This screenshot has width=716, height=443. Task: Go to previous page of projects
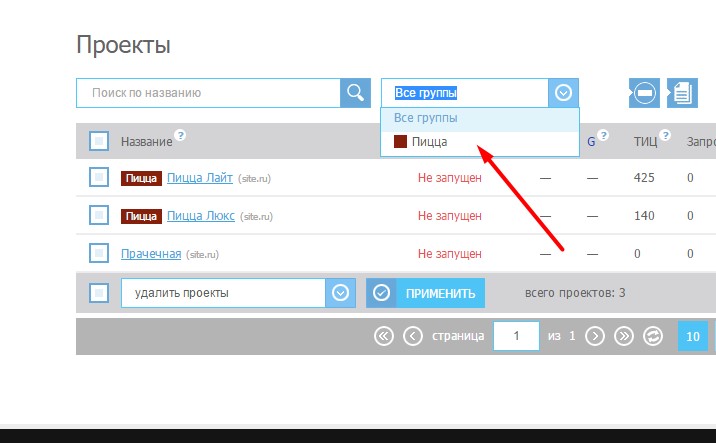413,337
